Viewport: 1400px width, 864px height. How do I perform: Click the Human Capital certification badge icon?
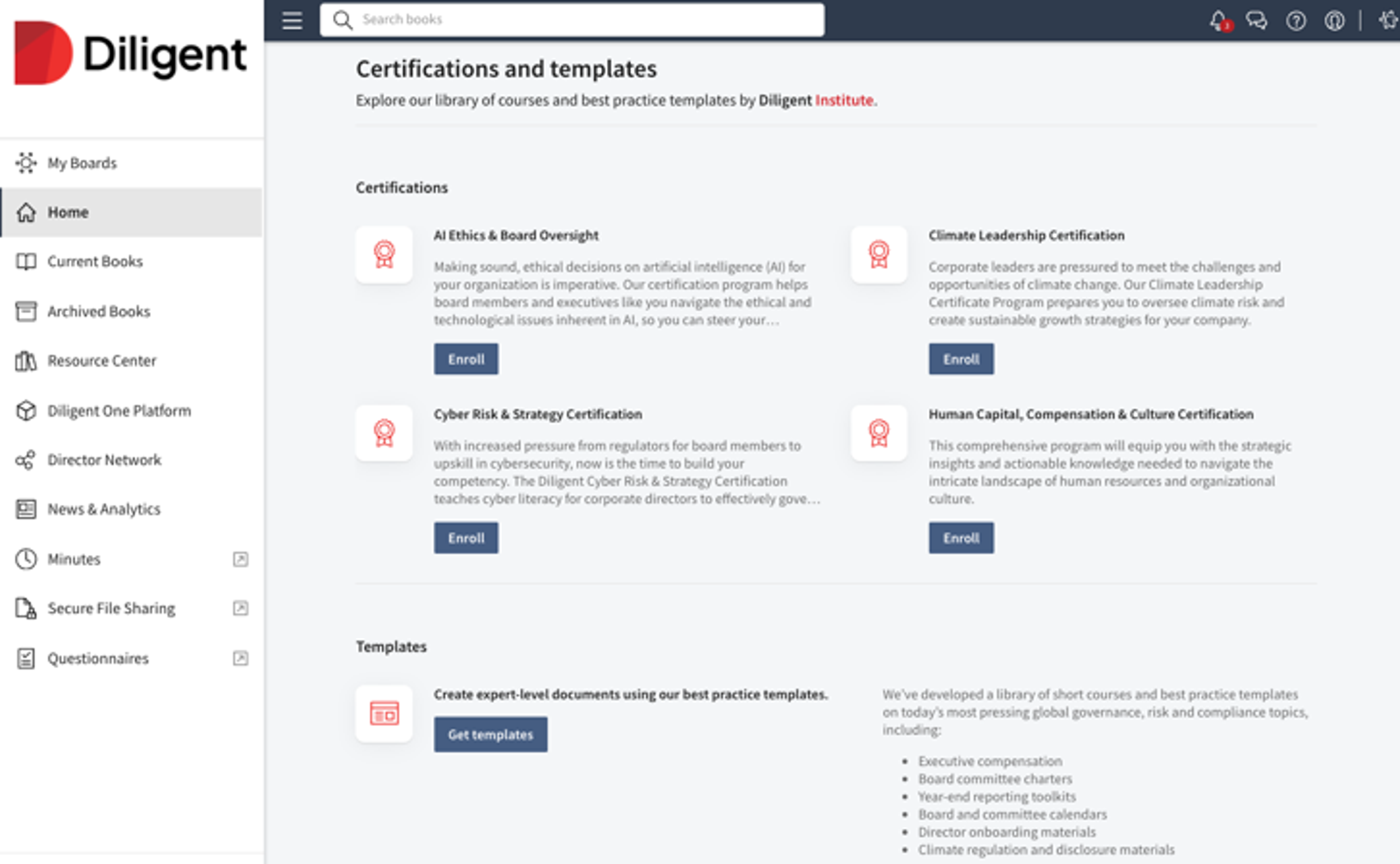pos(879,433)
